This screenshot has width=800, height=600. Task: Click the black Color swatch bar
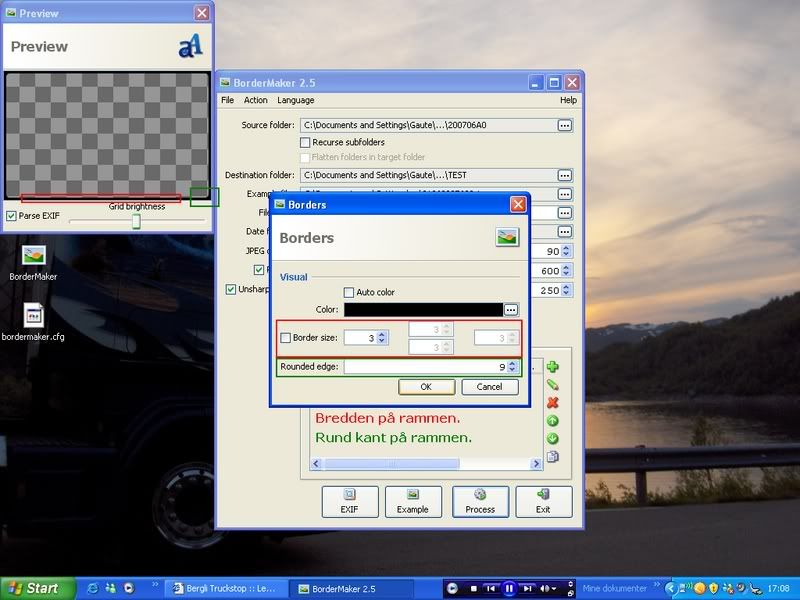[x=423, y=310]
